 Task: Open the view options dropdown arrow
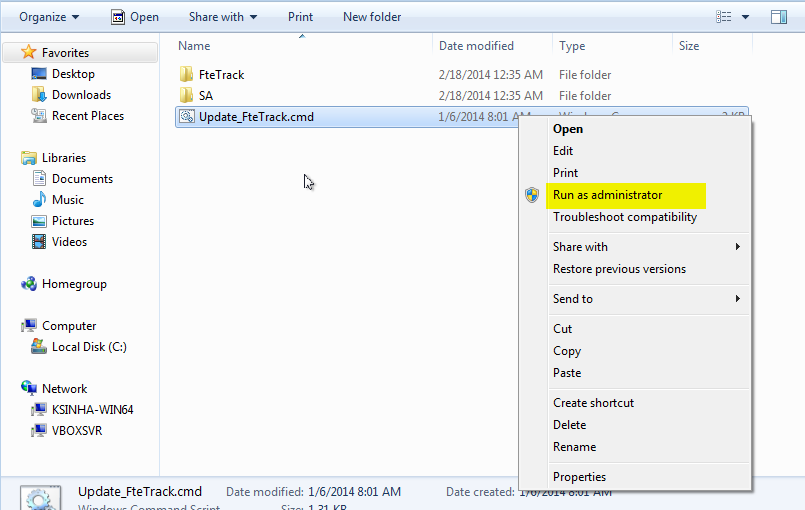point(745,17)
